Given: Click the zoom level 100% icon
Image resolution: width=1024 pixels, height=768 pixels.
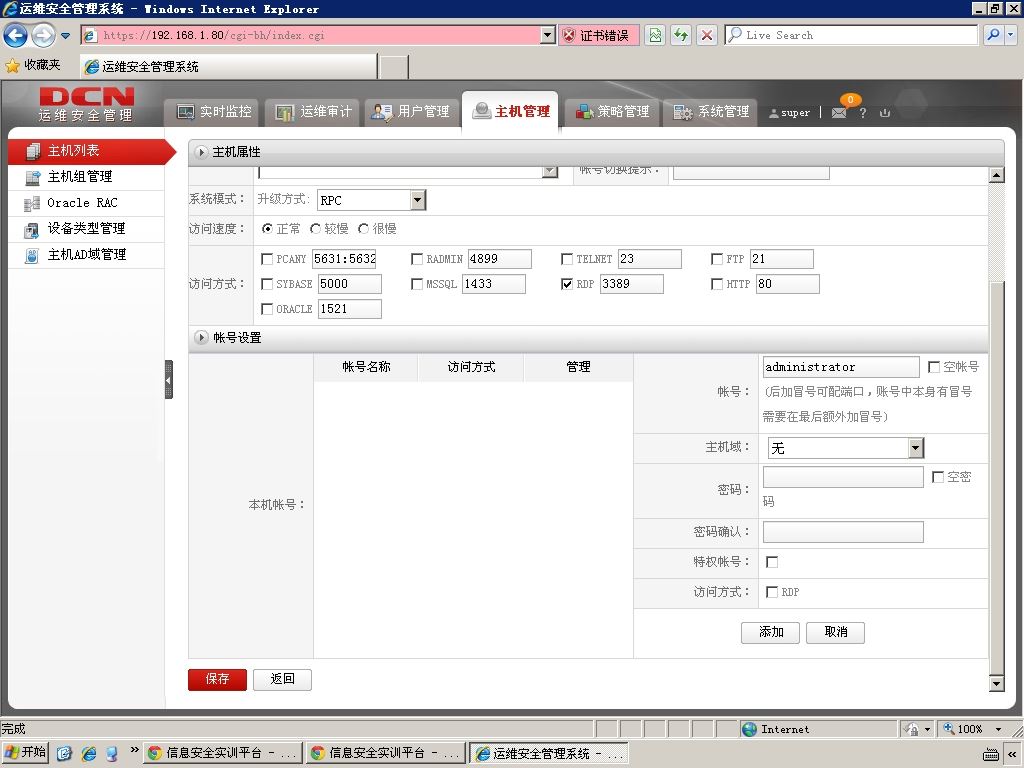Looking at the screenshot, I should tap(949, 729).
